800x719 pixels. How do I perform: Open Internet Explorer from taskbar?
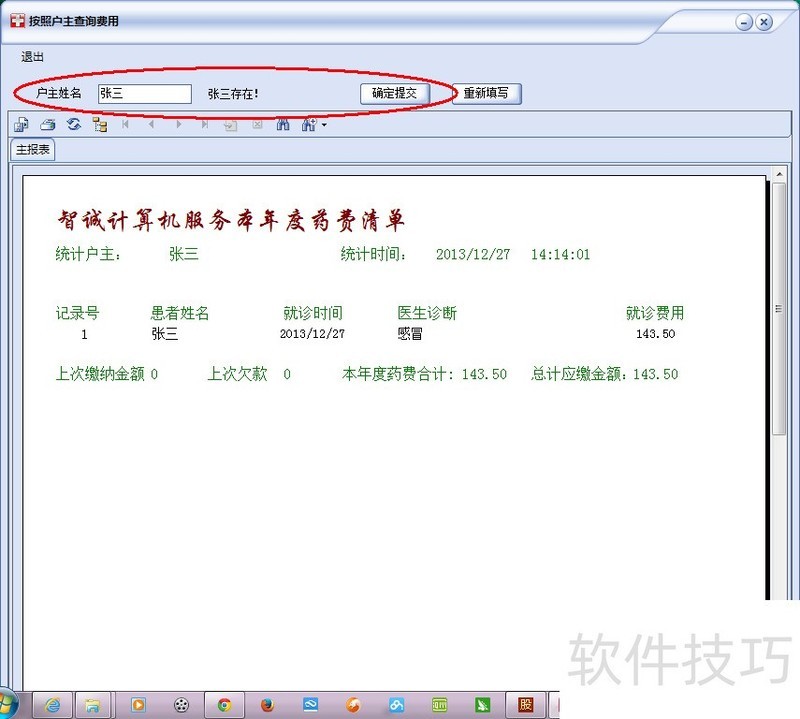pos(52,705)
